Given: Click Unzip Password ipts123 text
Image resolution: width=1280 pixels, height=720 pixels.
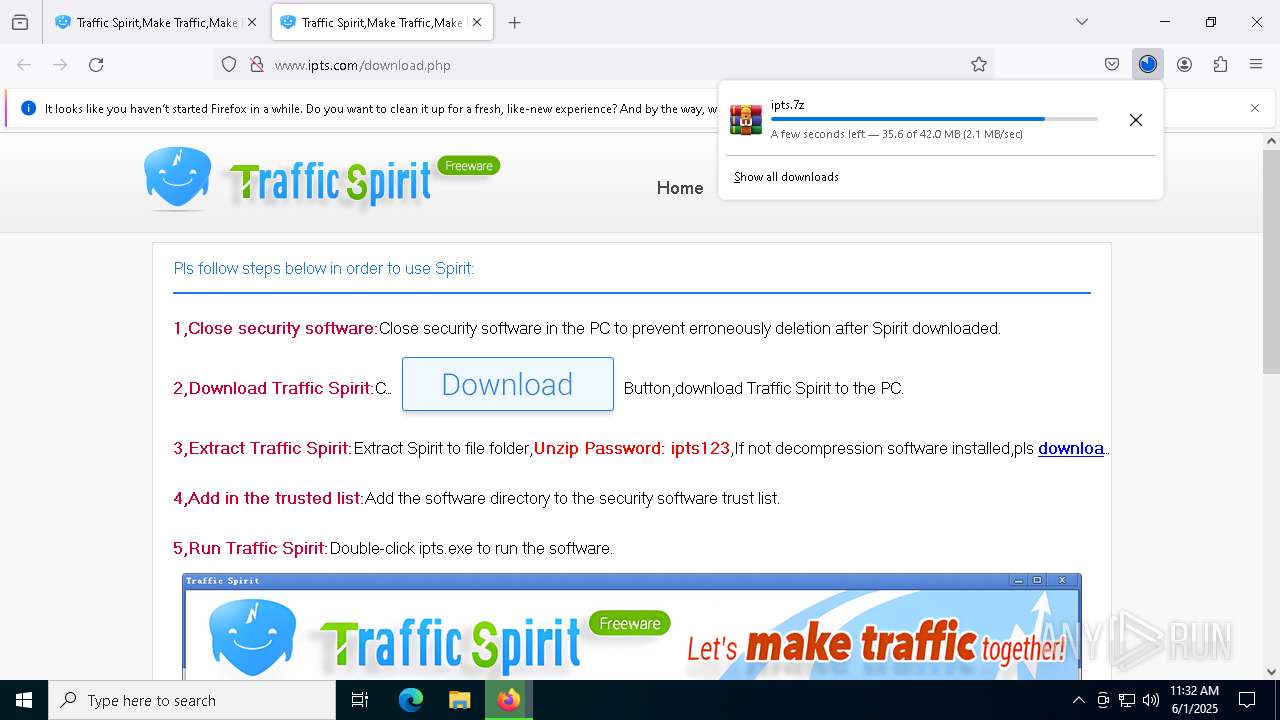Looking at the screenshot, I should click(632, 448).
